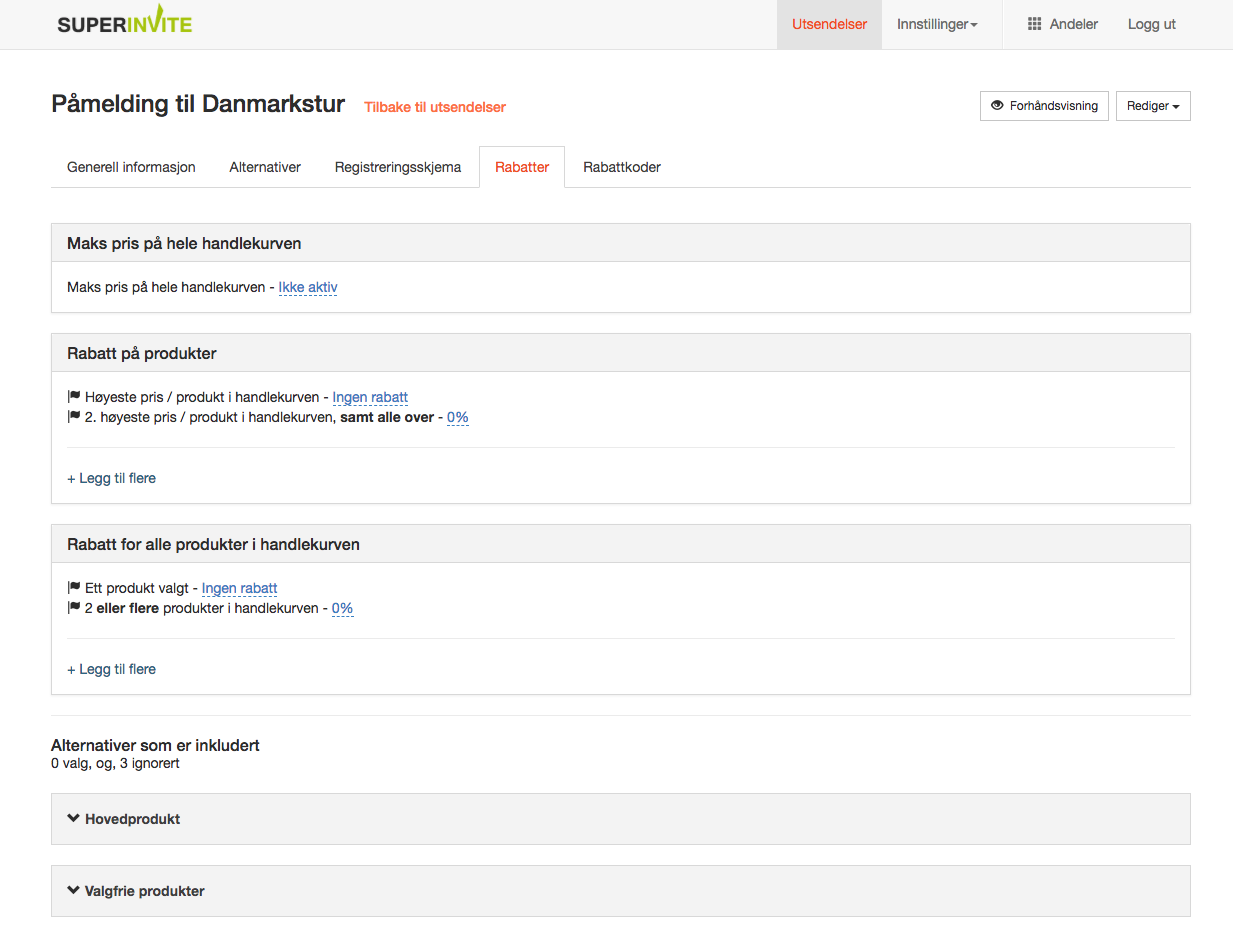The image size is (1233, 942).
Task: Click flag icon next to Høyeste pris row
Action: pos(74,397)
